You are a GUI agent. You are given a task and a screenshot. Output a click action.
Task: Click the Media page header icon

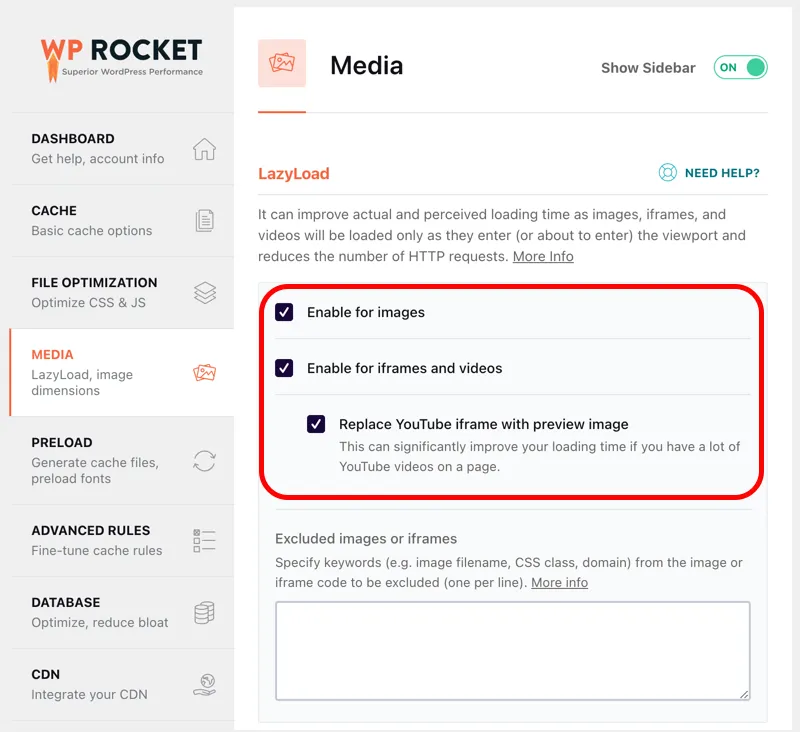[281, 62]
